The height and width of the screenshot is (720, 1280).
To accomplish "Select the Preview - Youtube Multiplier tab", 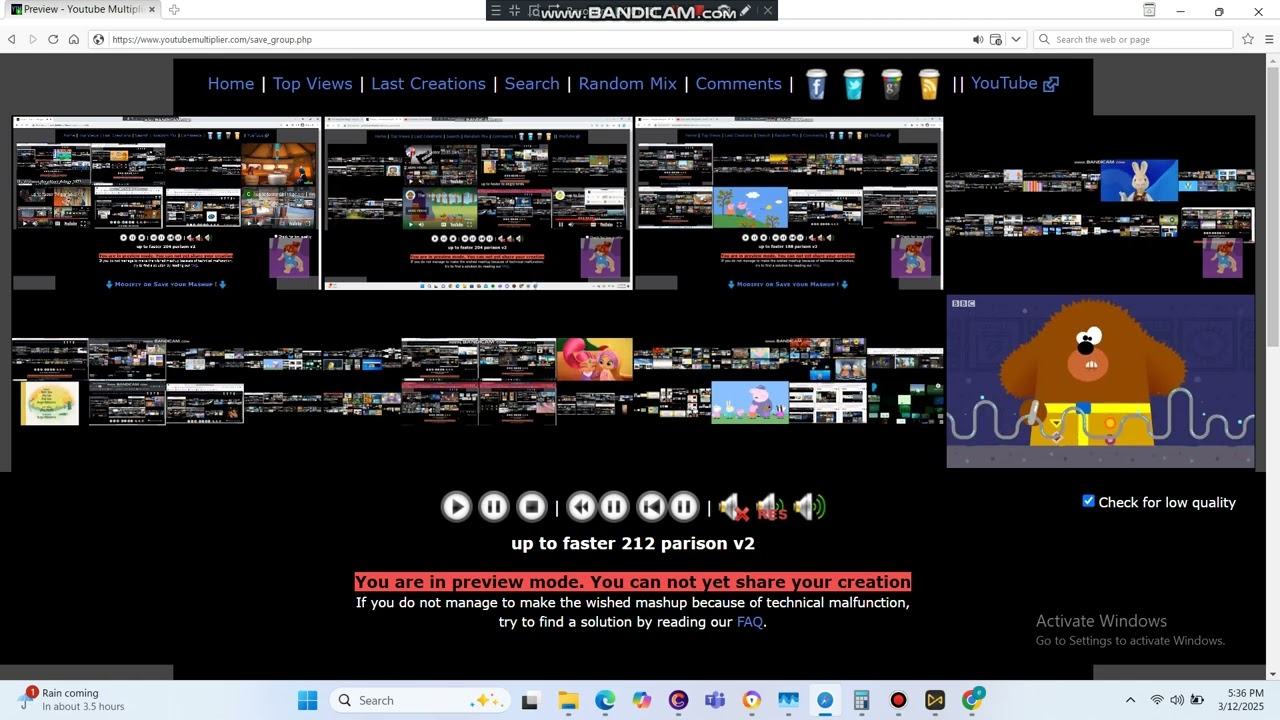I will (x=84, y=9).
